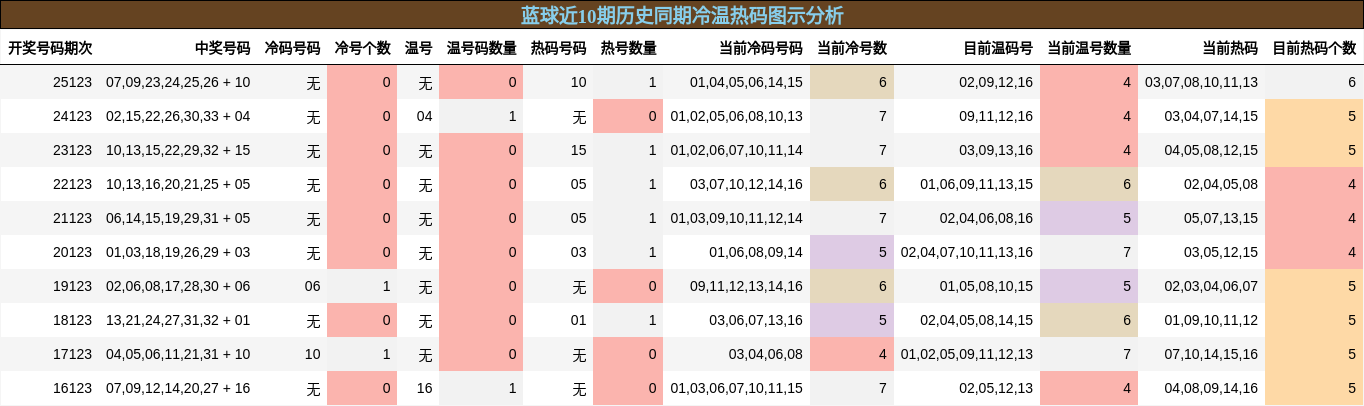Viewport: 1364px width, 406px height.
Task: Select current hot codes 03,07,08,10,11,13
Action: (1202, 82)
